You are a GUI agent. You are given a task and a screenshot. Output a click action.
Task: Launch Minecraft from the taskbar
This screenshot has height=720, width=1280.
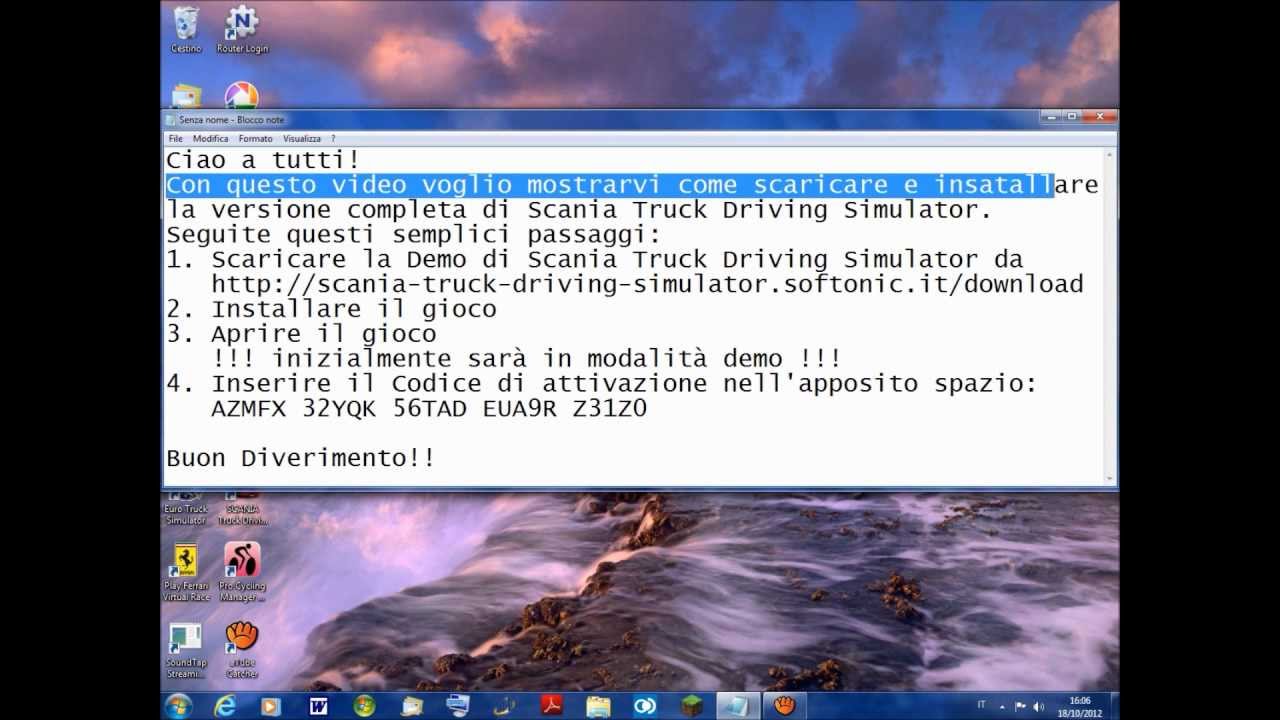click(x=691, y=706)
